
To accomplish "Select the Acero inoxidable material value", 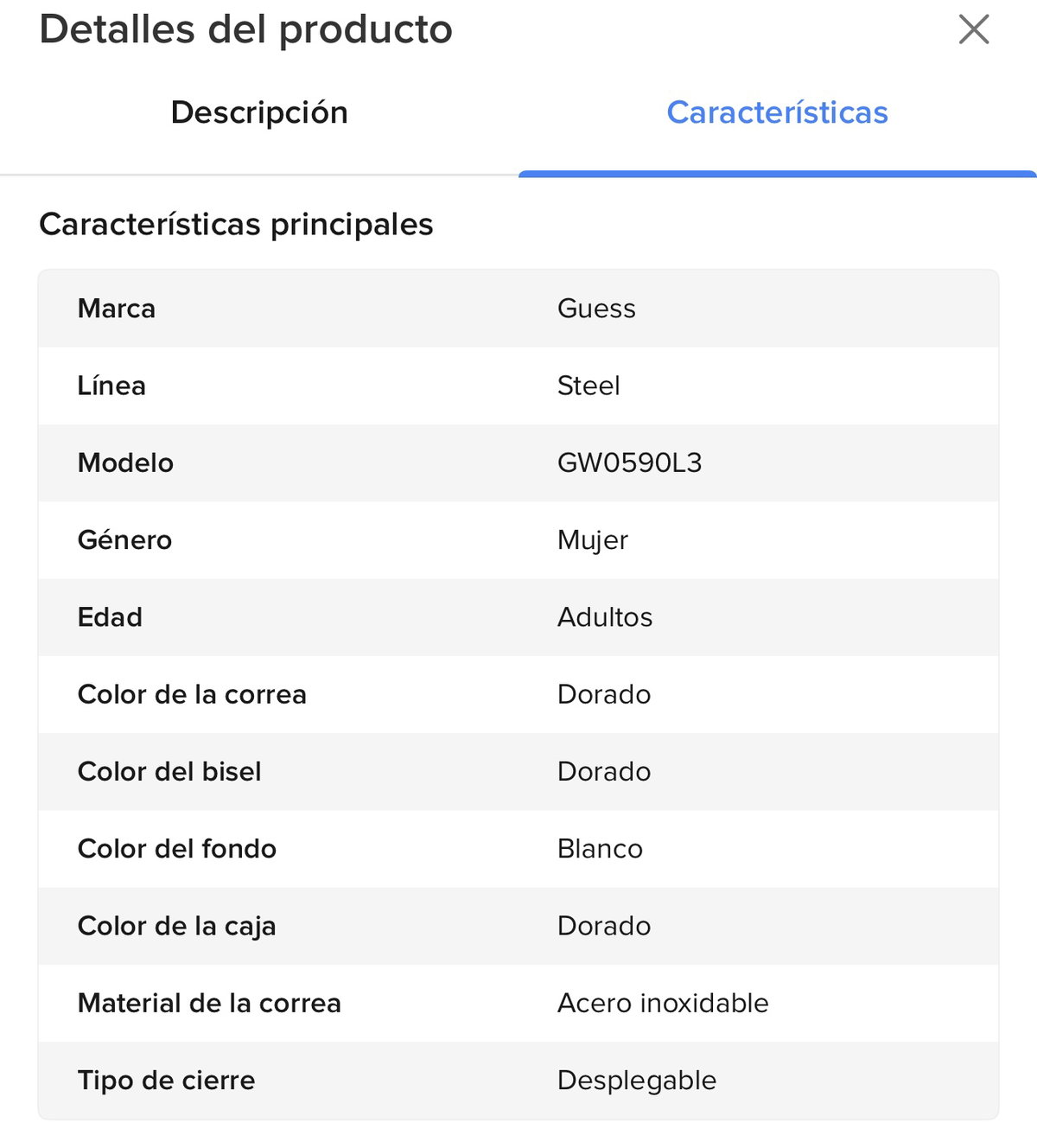I will [x=663, y=1003].
